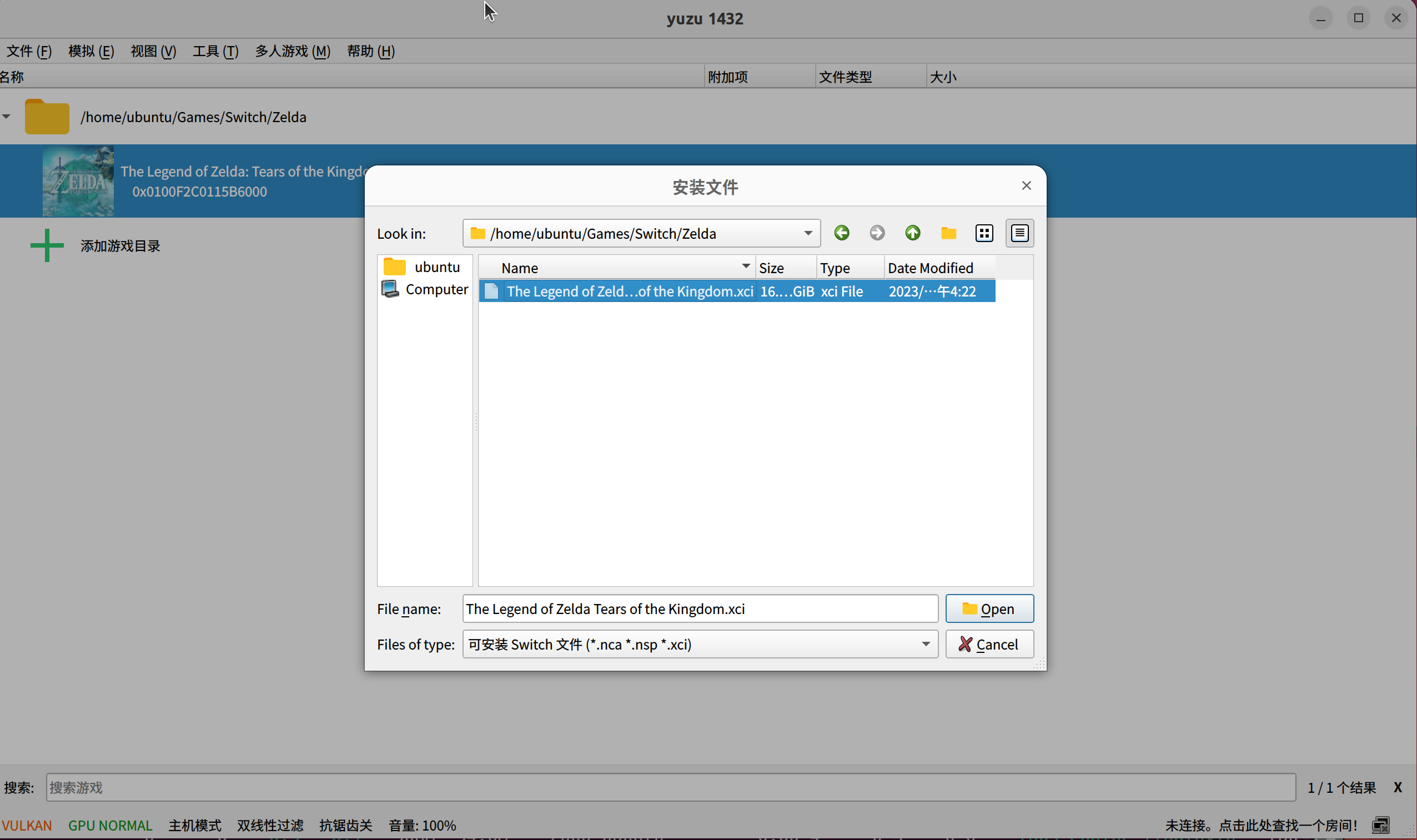The width and height of the screenshot is (1417, 840).
Task: Open the ubuntu home sidebar folder
Action: (422, 266)
